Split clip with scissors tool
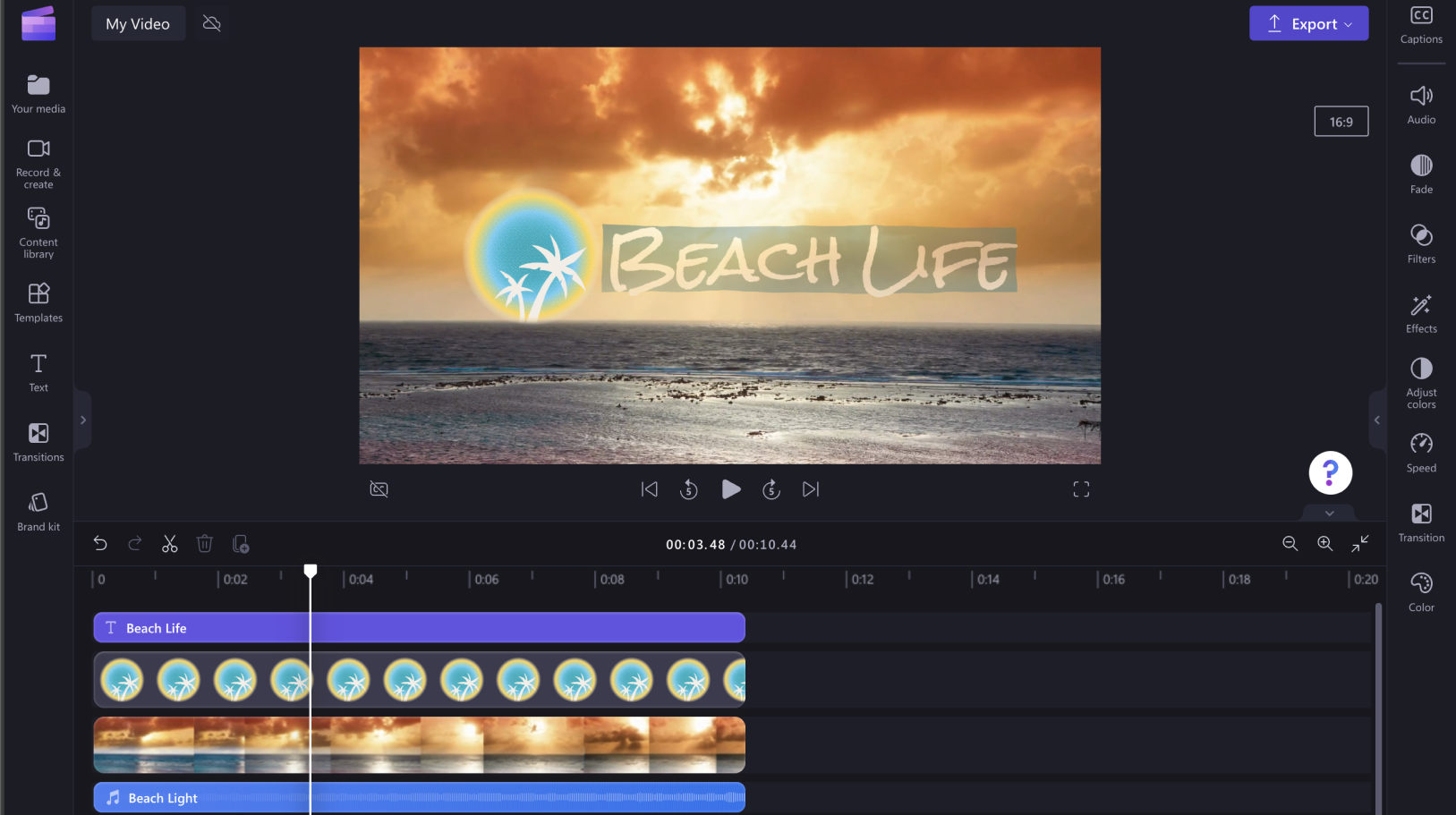The height and width of the screenshot is (815, 1456). (x=170, y=543)
